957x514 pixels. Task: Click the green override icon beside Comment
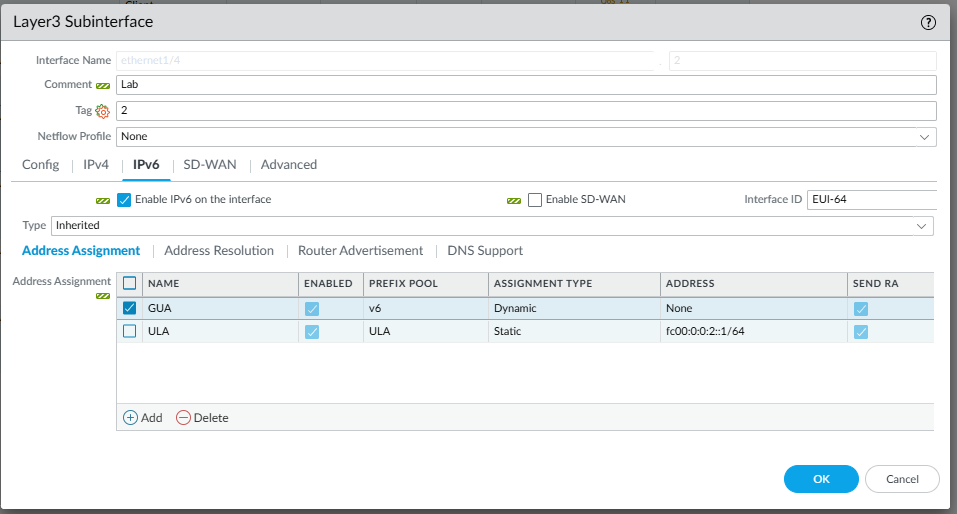(x=103, y=85)
